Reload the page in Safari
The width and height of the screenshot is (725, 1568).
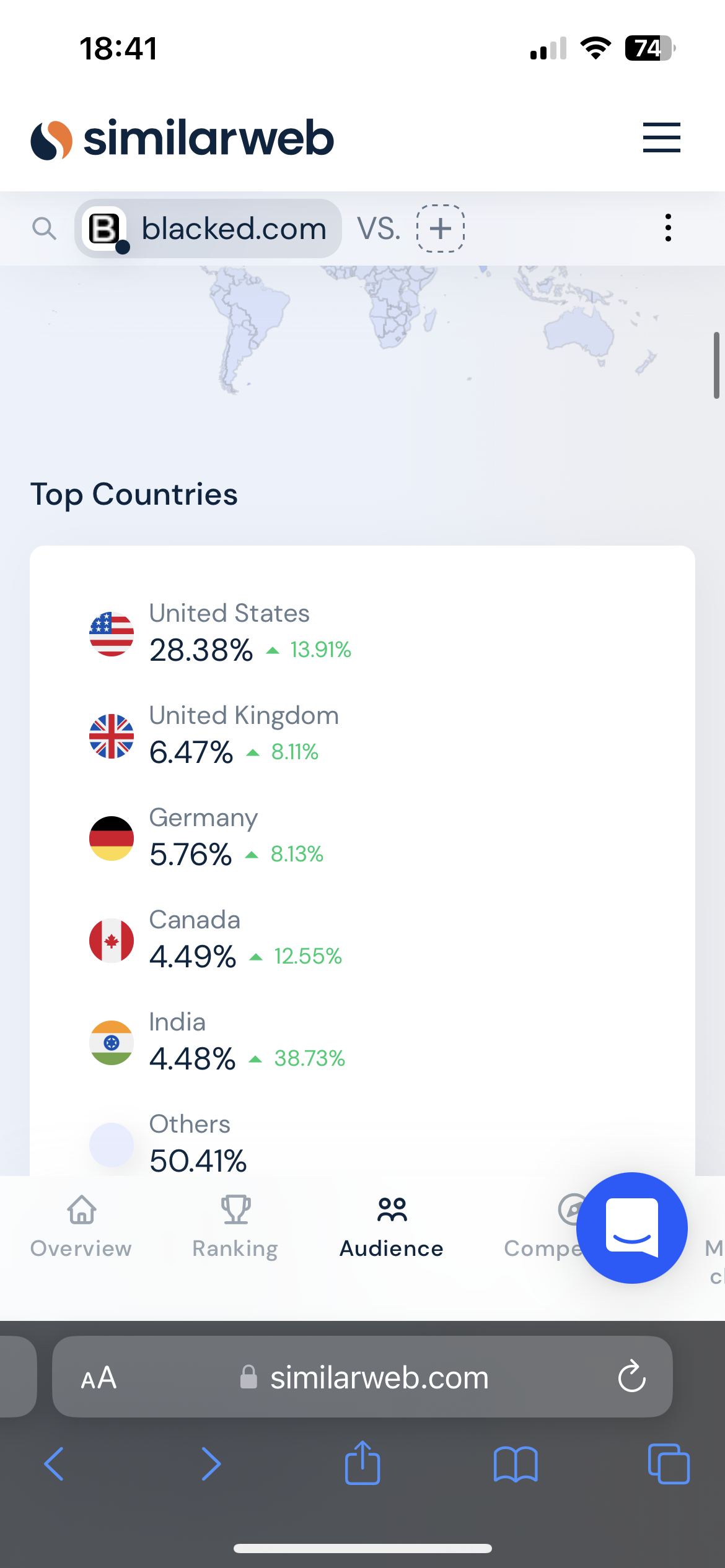tap(631, 1377)
